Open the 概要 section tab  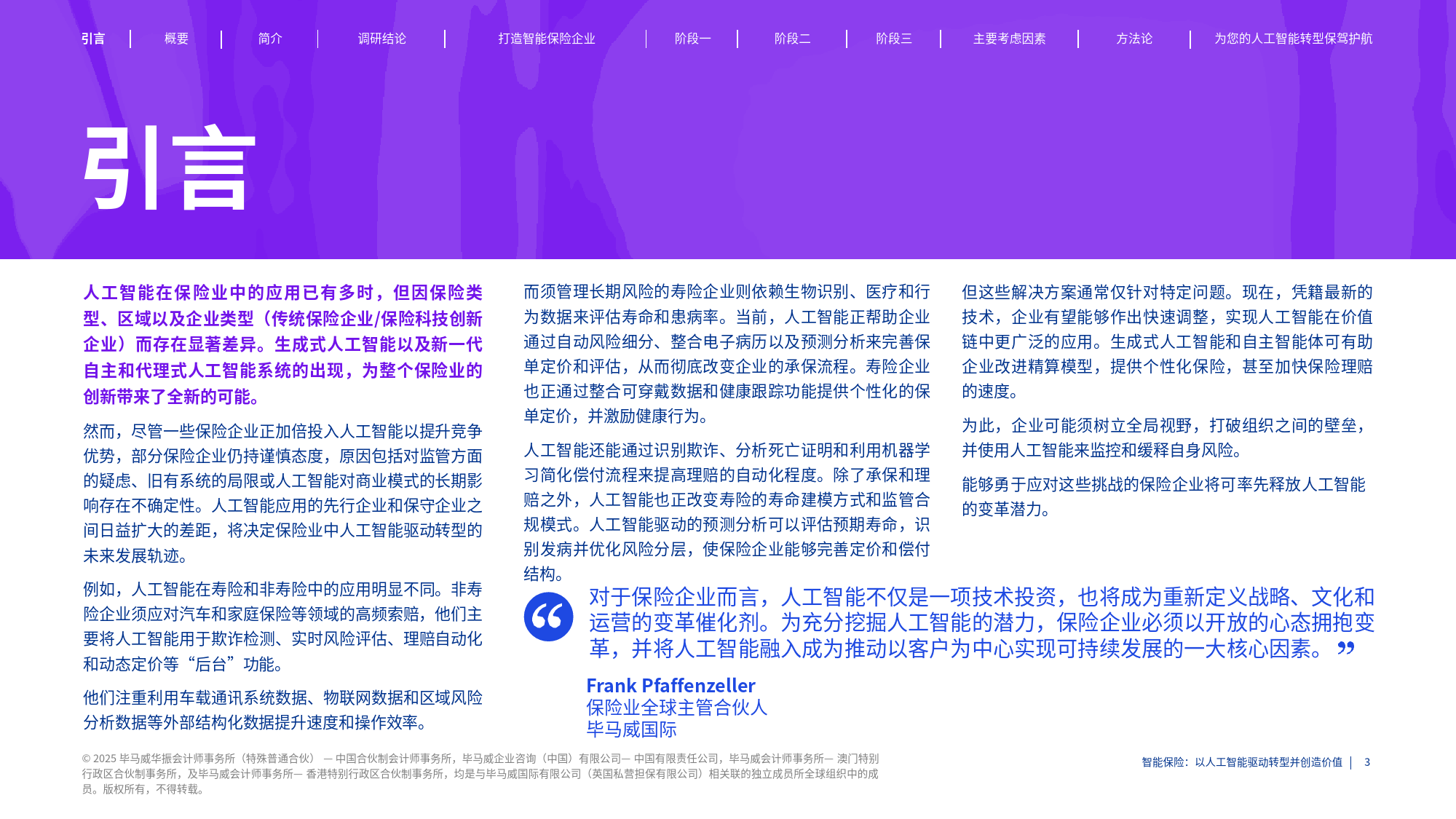click(x=176, y=39)
